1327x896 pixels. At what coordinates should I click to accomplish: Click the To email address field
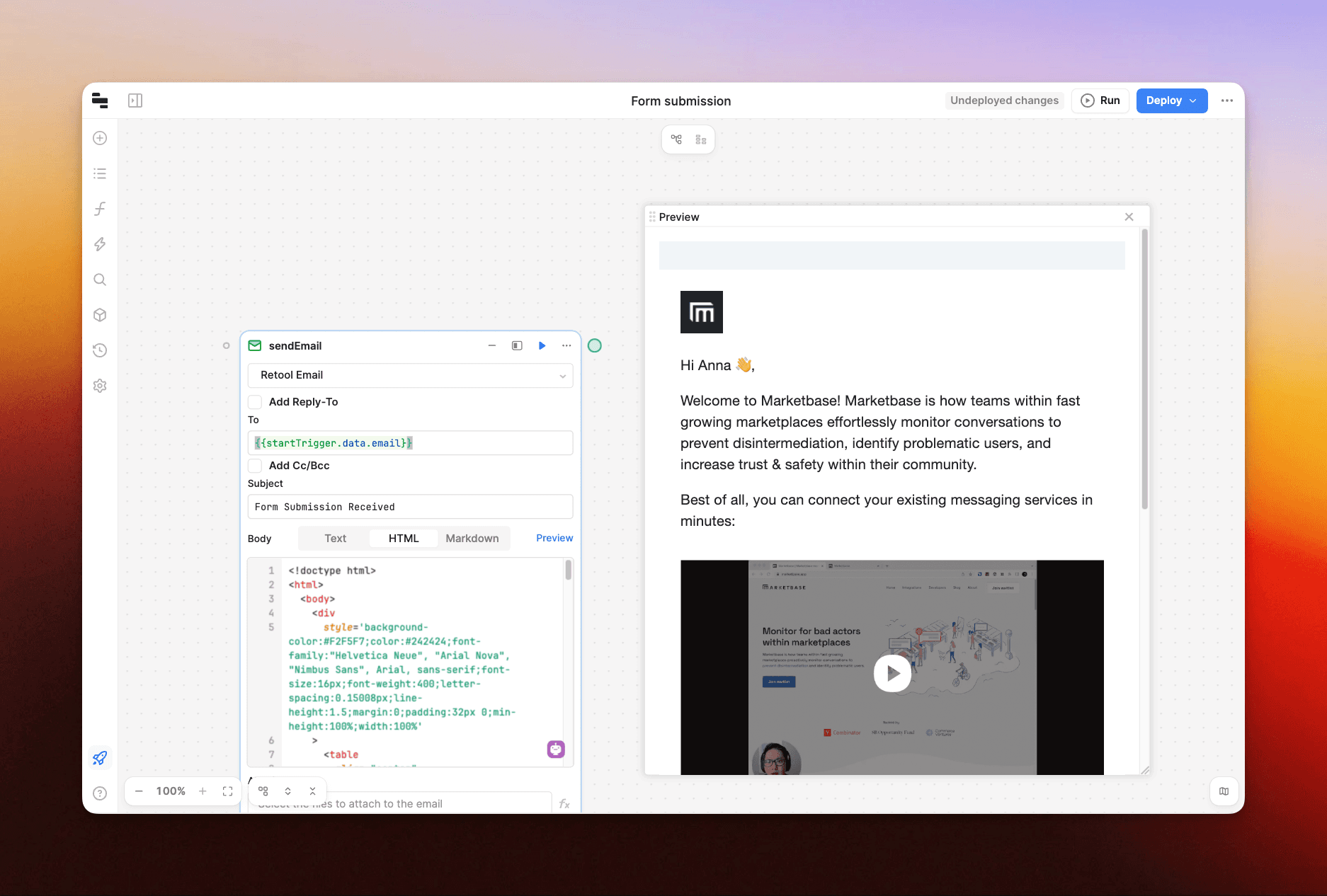tap(411, 443)
